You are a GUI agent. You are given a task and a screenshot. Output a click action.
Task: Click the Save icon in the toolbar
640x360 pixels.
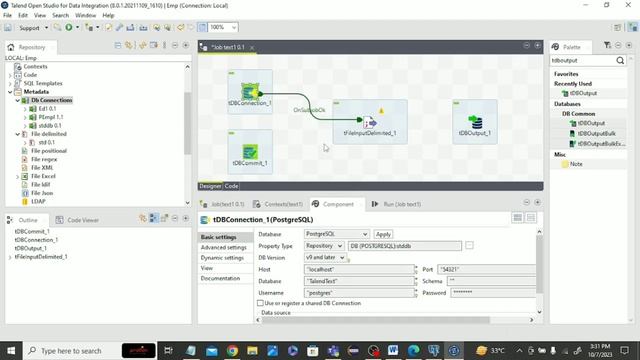(8, 28)
